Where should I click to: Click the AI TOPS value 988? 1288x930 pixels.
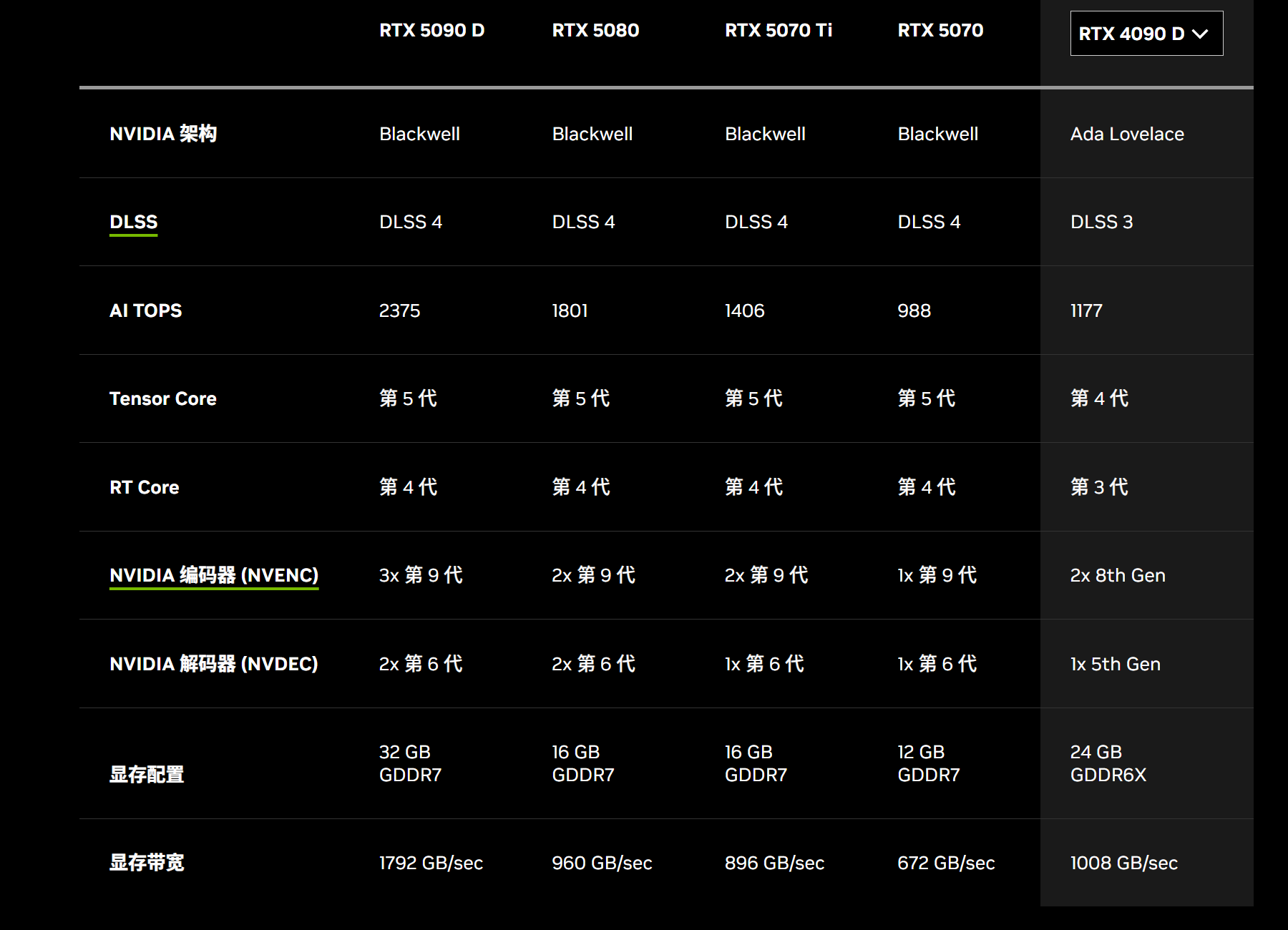[x=914, y=310]
